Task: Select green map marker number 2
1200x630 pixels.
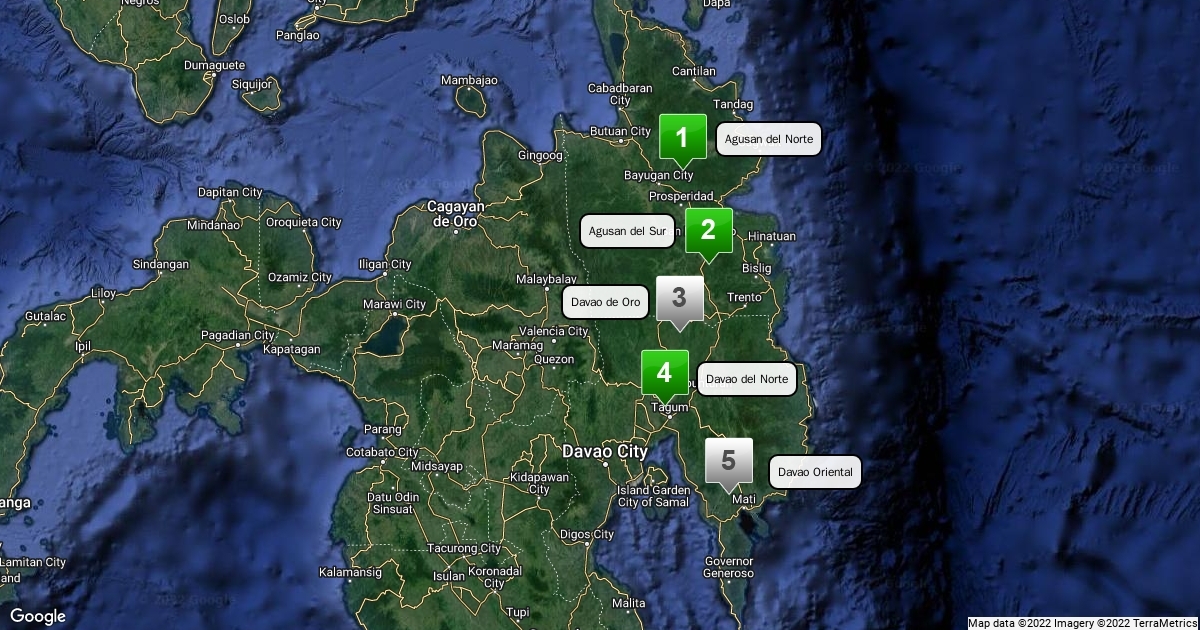Action: click(x=708, y=231)
